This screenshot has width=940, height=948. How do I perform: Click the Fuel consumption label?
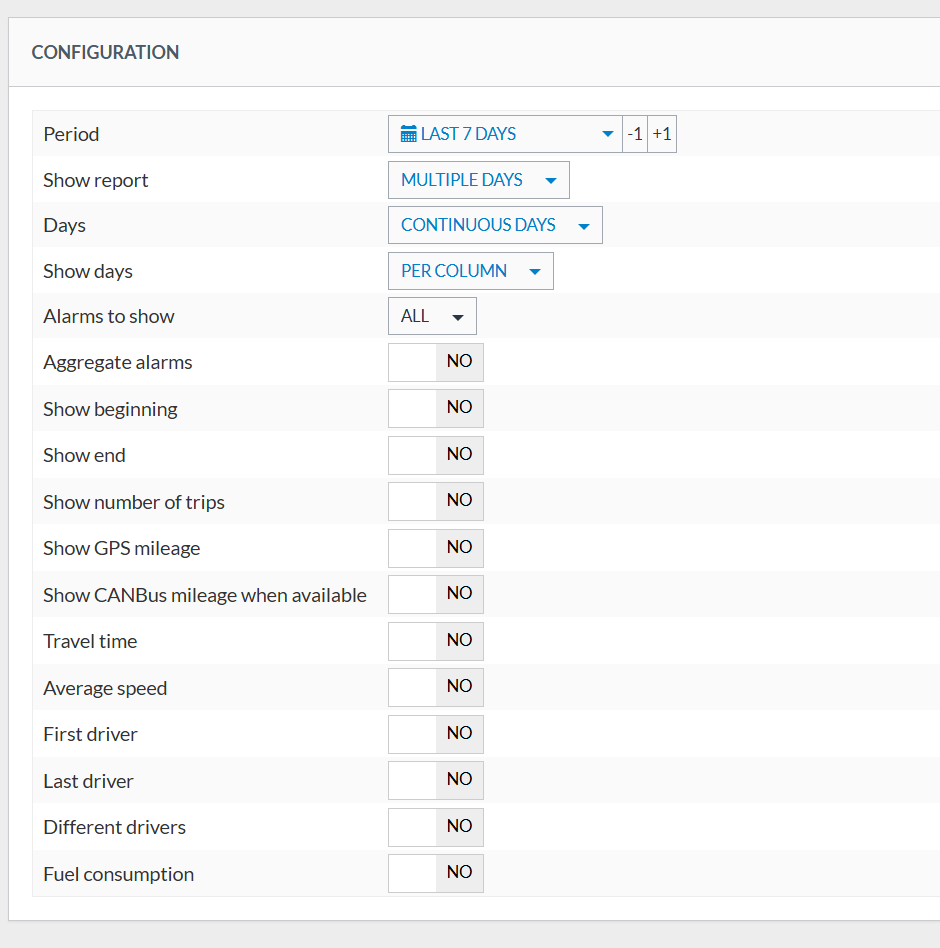click(118, 874)
